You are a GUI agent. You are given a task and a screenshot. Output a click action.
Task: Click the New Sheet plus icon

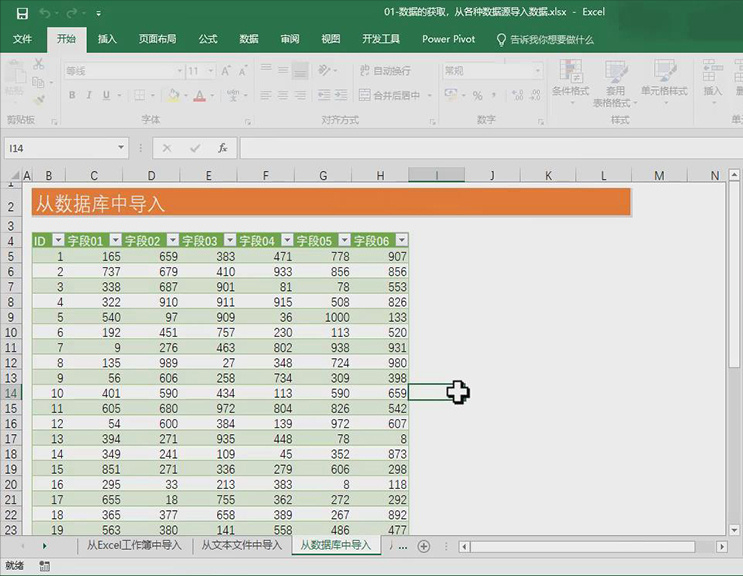click(424, 546)
